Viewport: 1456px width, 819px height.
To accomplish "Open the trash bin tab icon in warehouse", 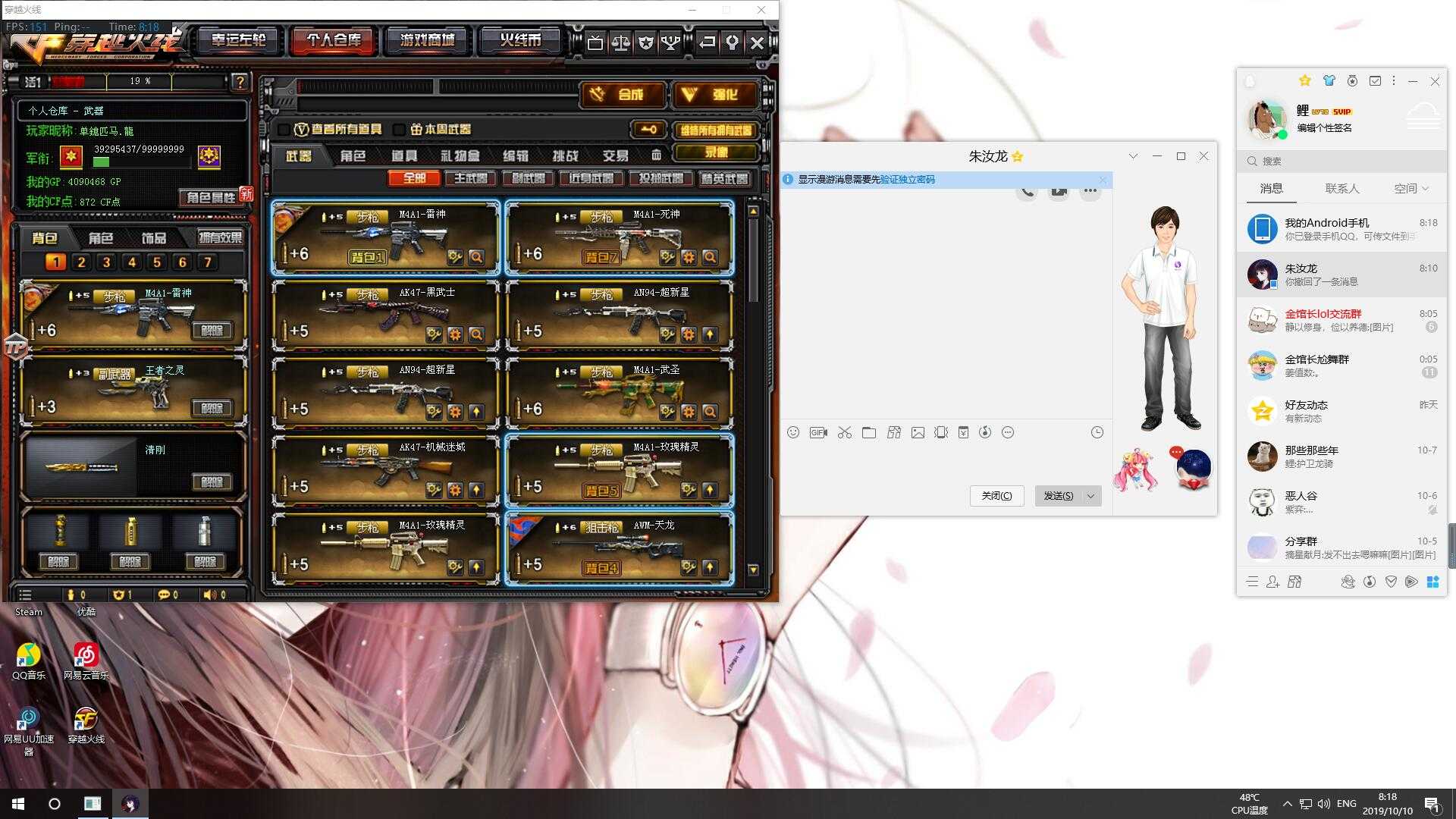I will tap(656, 155).
